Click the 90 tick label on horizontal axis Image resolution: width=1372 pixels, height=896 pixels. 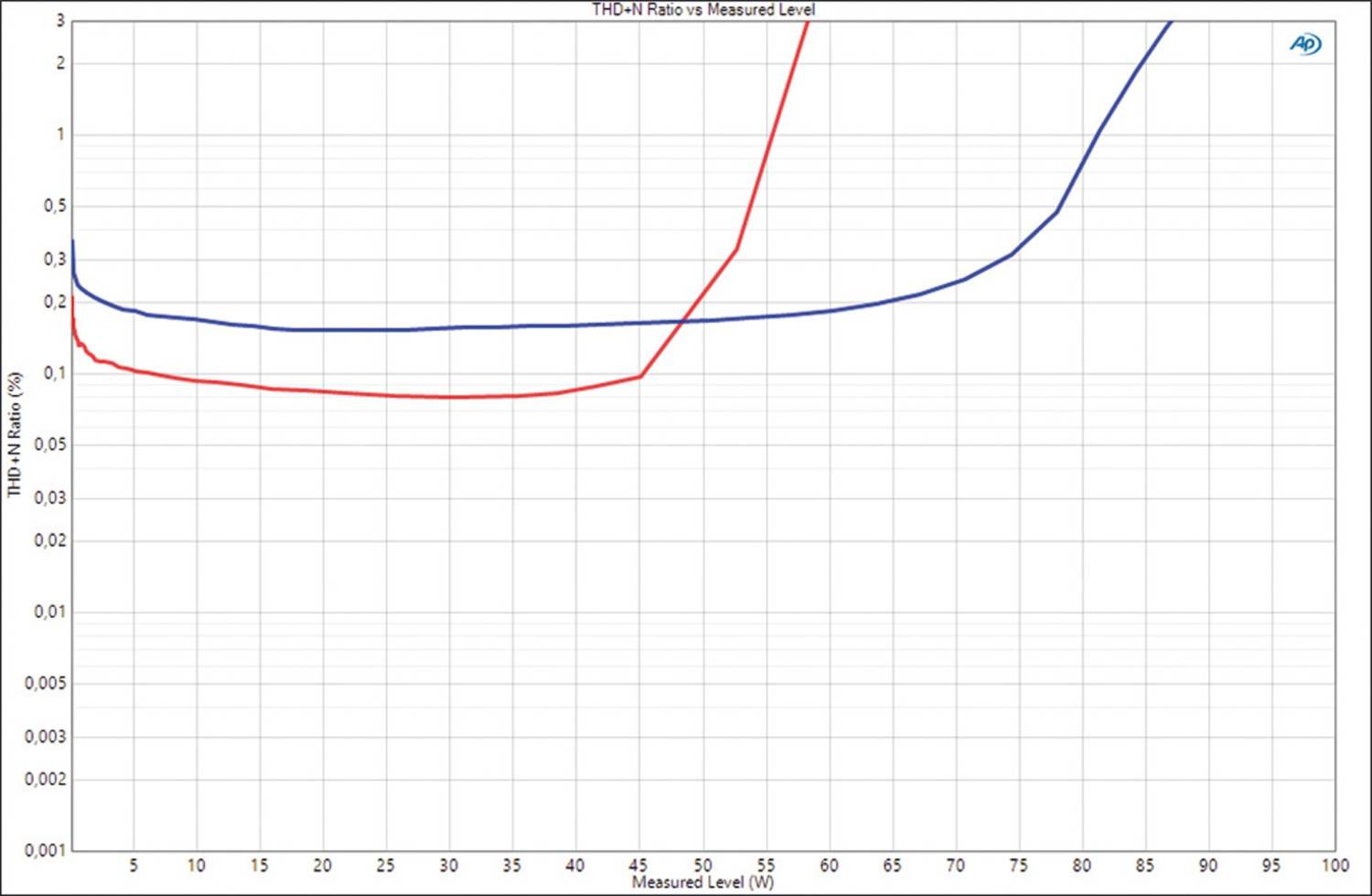click(1208, 865)
